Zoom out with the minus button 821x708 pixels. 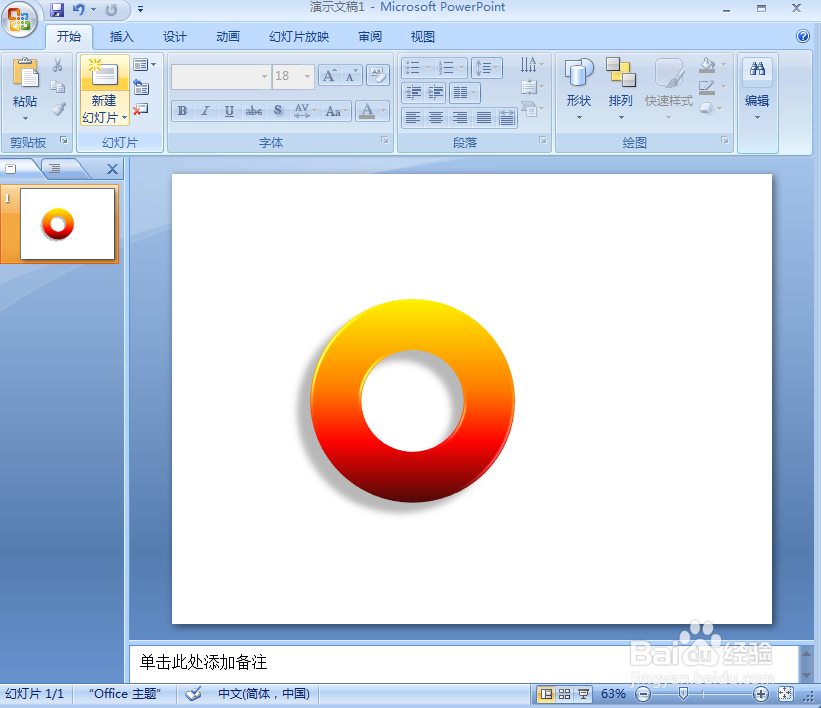(x=643, y=694)
